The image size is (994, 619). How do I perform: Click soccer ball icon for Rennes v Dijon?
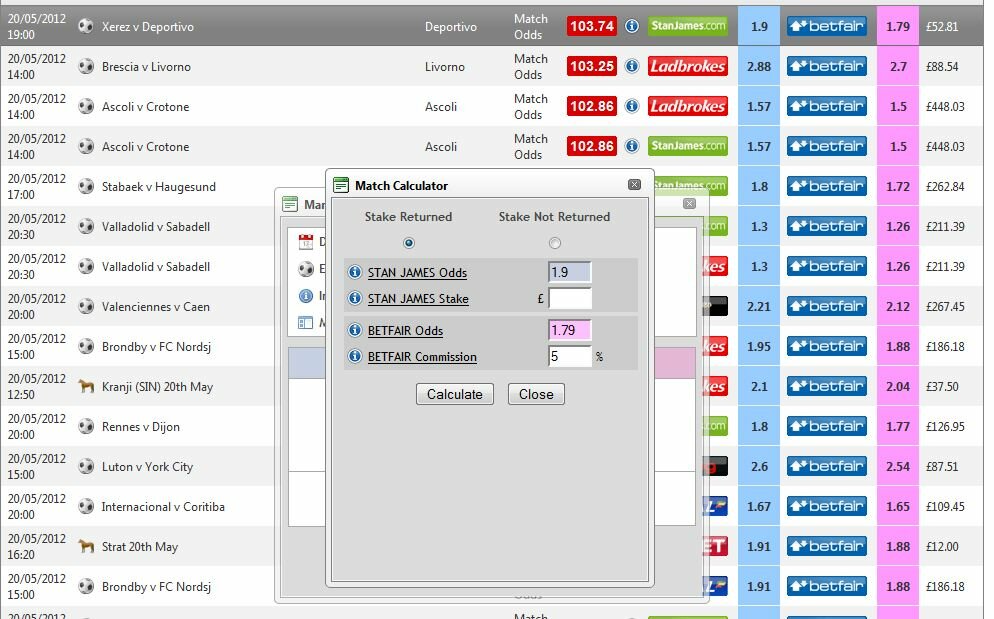coord(86,426)
